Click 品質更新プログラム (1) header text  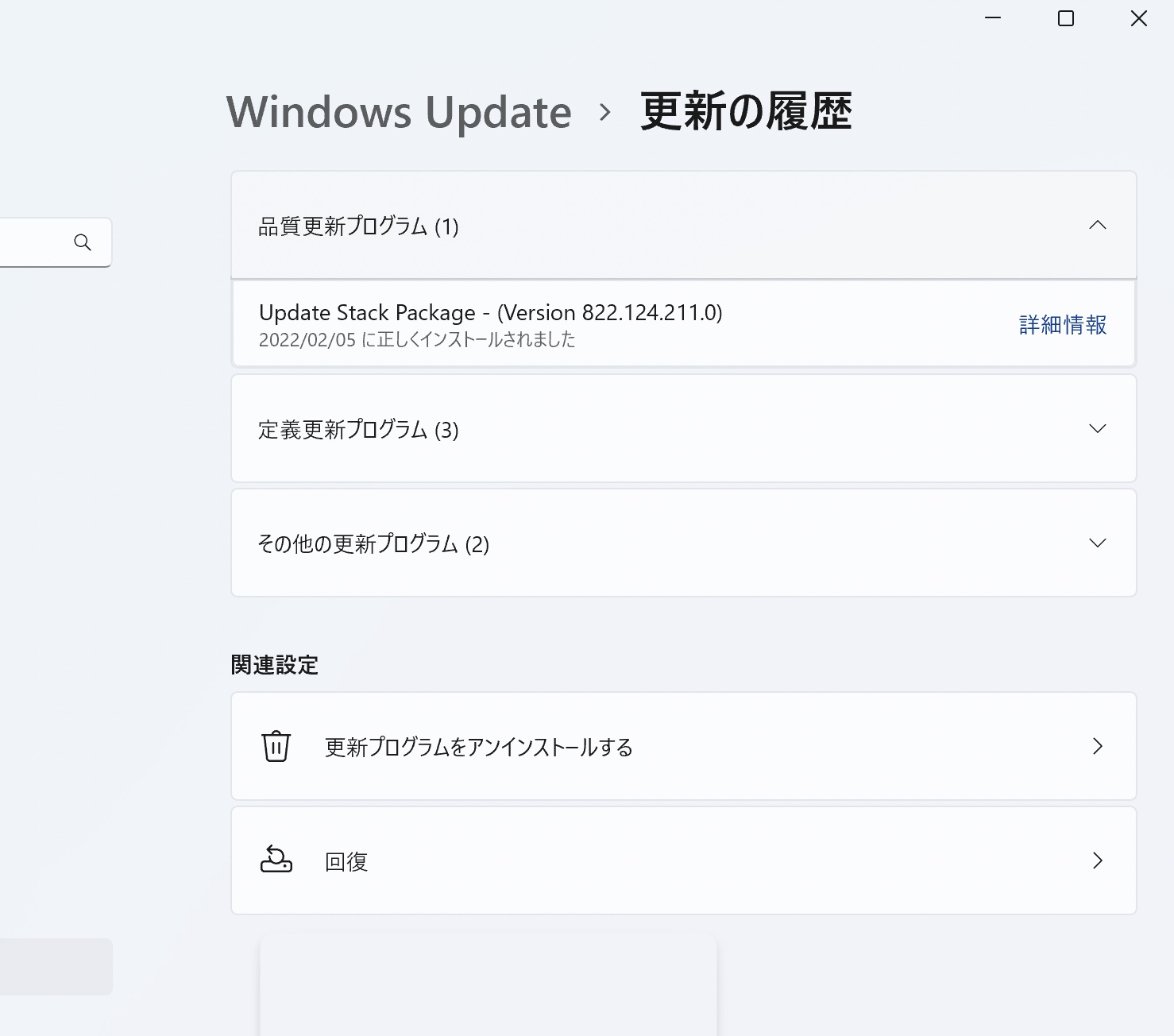pyautogui.click(x=358, y=226)
